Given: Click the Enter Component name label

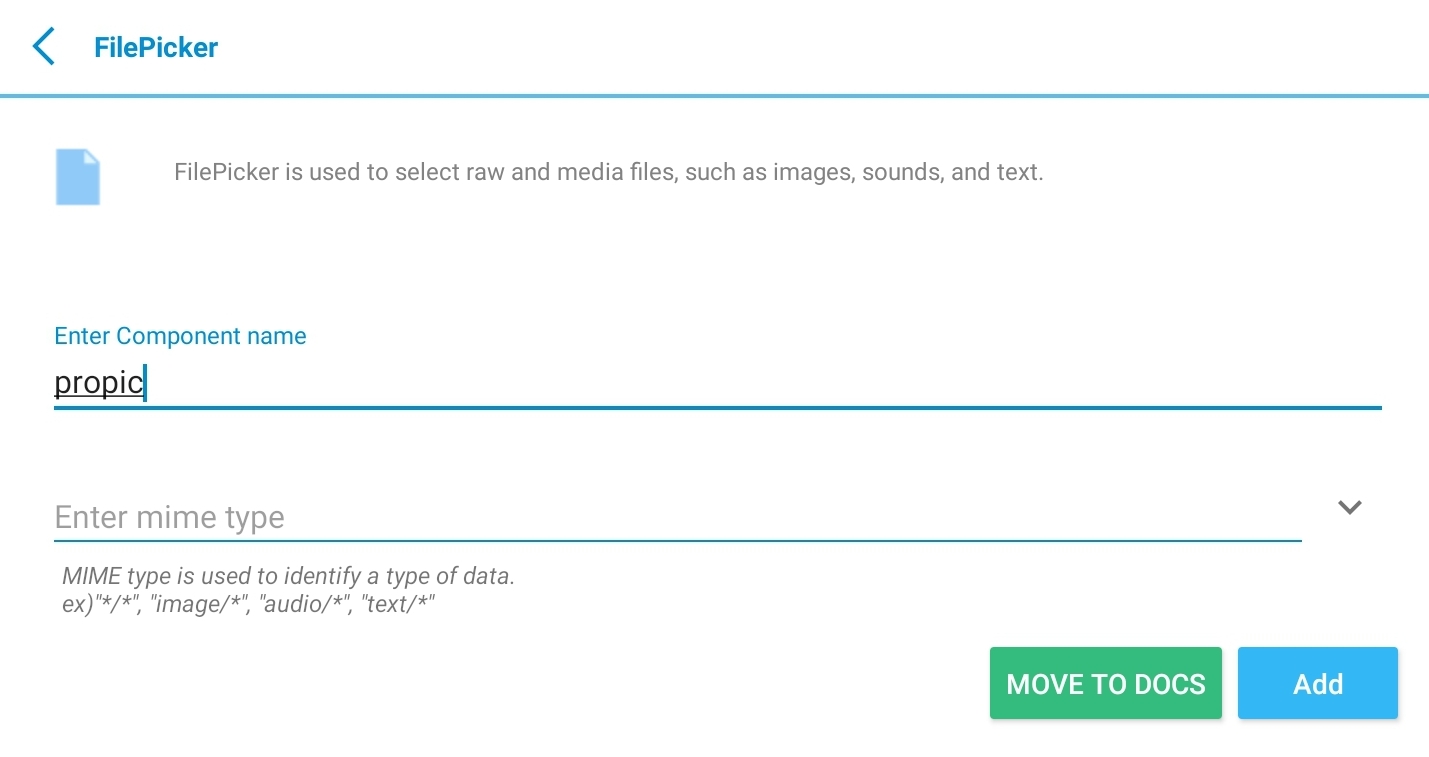Looking at the screenshot, I should tap(180, 336).
